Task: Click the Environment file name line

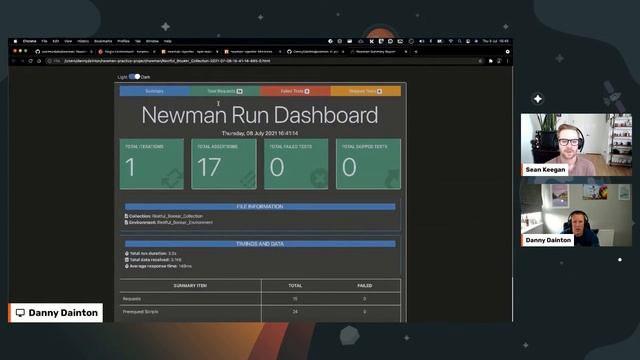Action: (x=169, y=222)
